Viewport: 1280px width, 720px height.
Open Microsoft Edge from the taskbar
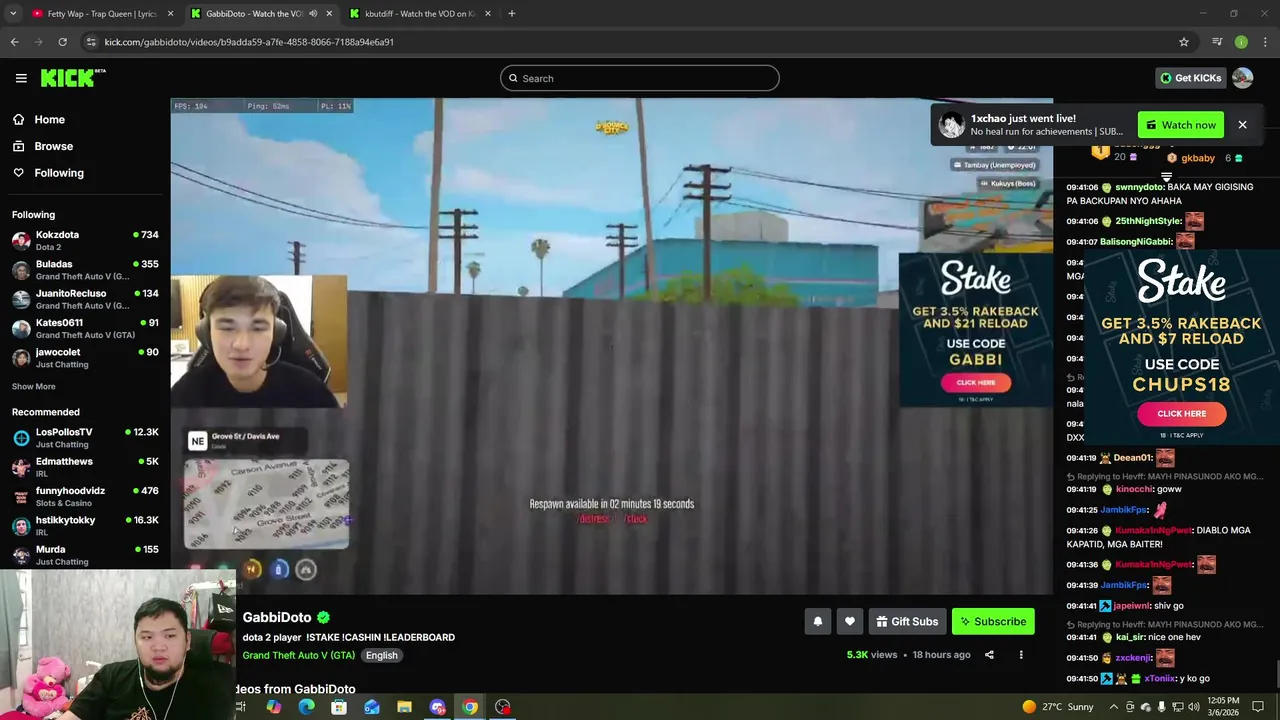coord(306,707)
